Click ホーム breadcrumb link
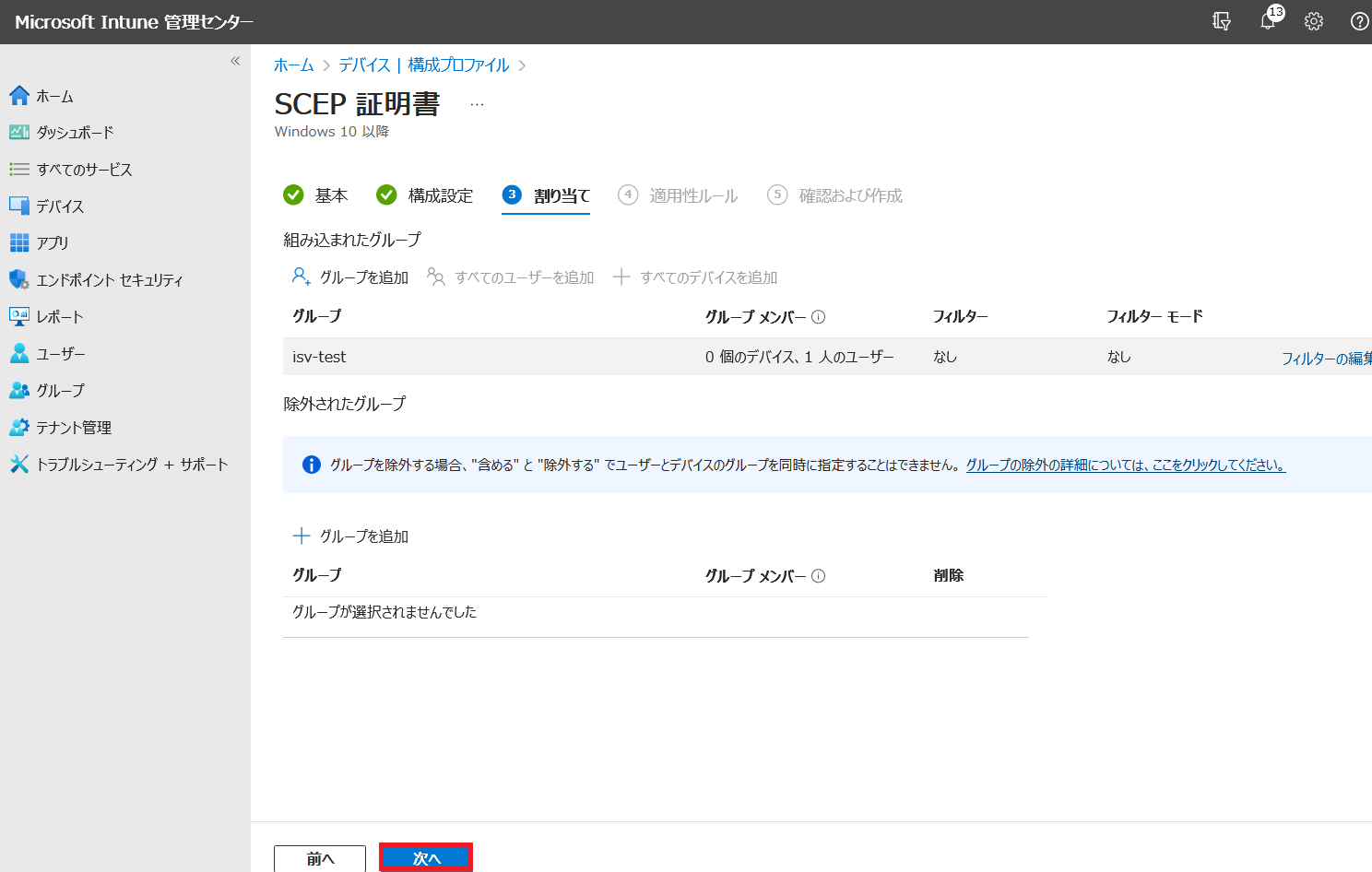Image resolution: width=1372 pixels, height=872 pixels. 293,65
